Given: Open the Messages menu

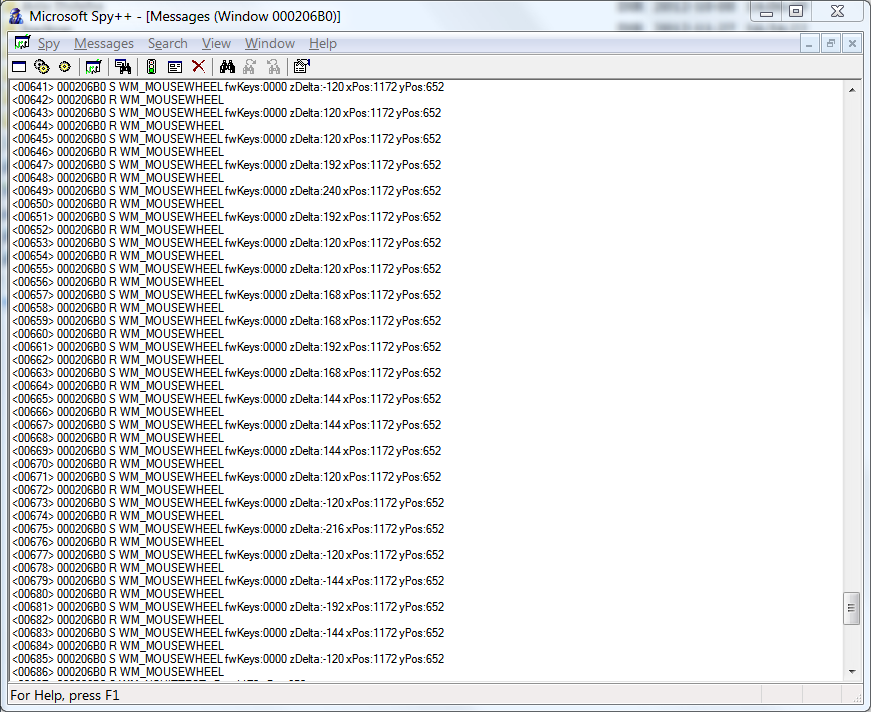Looking at the screenshot, I should click(104, 43).
